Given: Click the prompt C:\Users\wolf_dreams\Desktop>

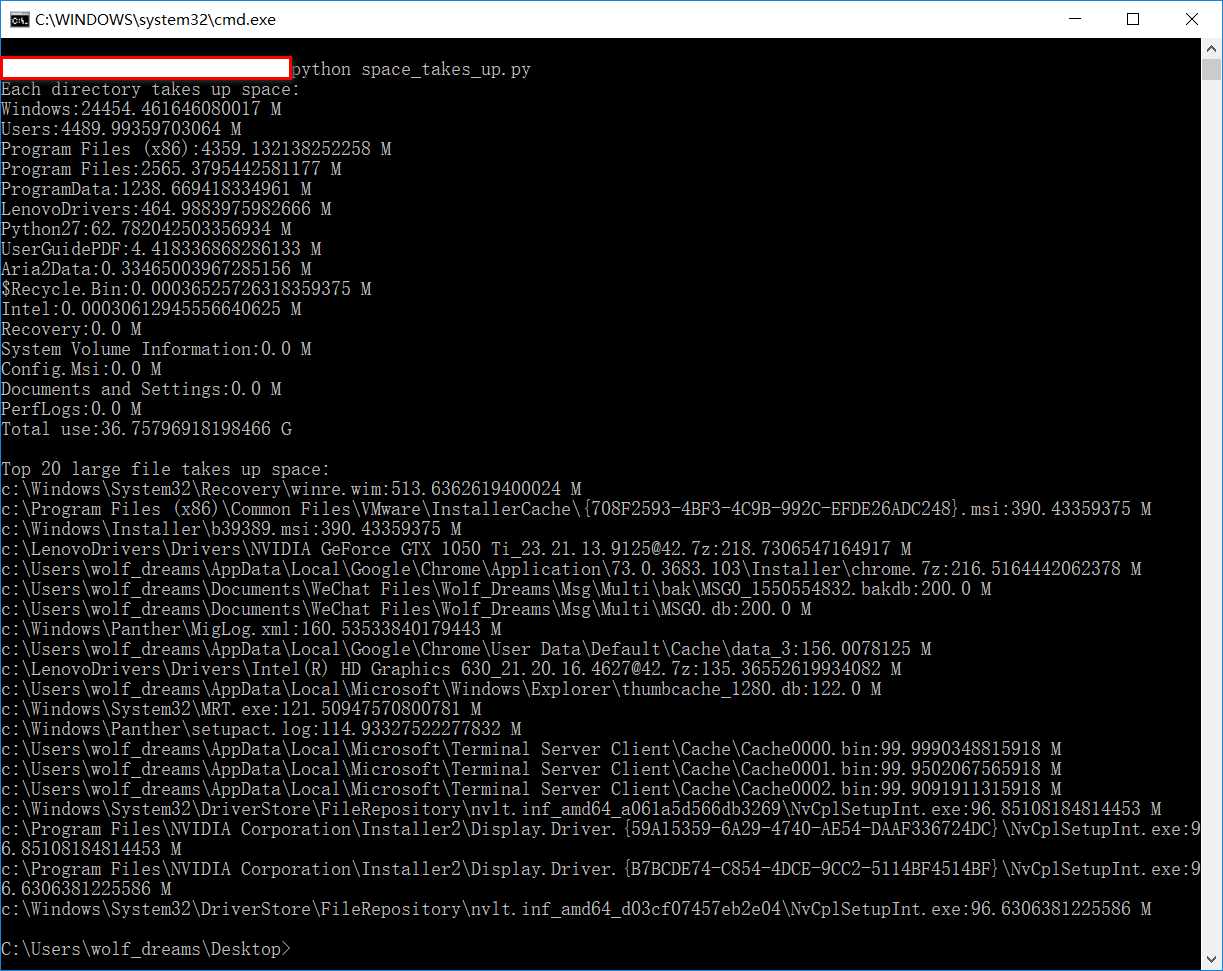Looking at the screenshot, I should pos(146,949).
